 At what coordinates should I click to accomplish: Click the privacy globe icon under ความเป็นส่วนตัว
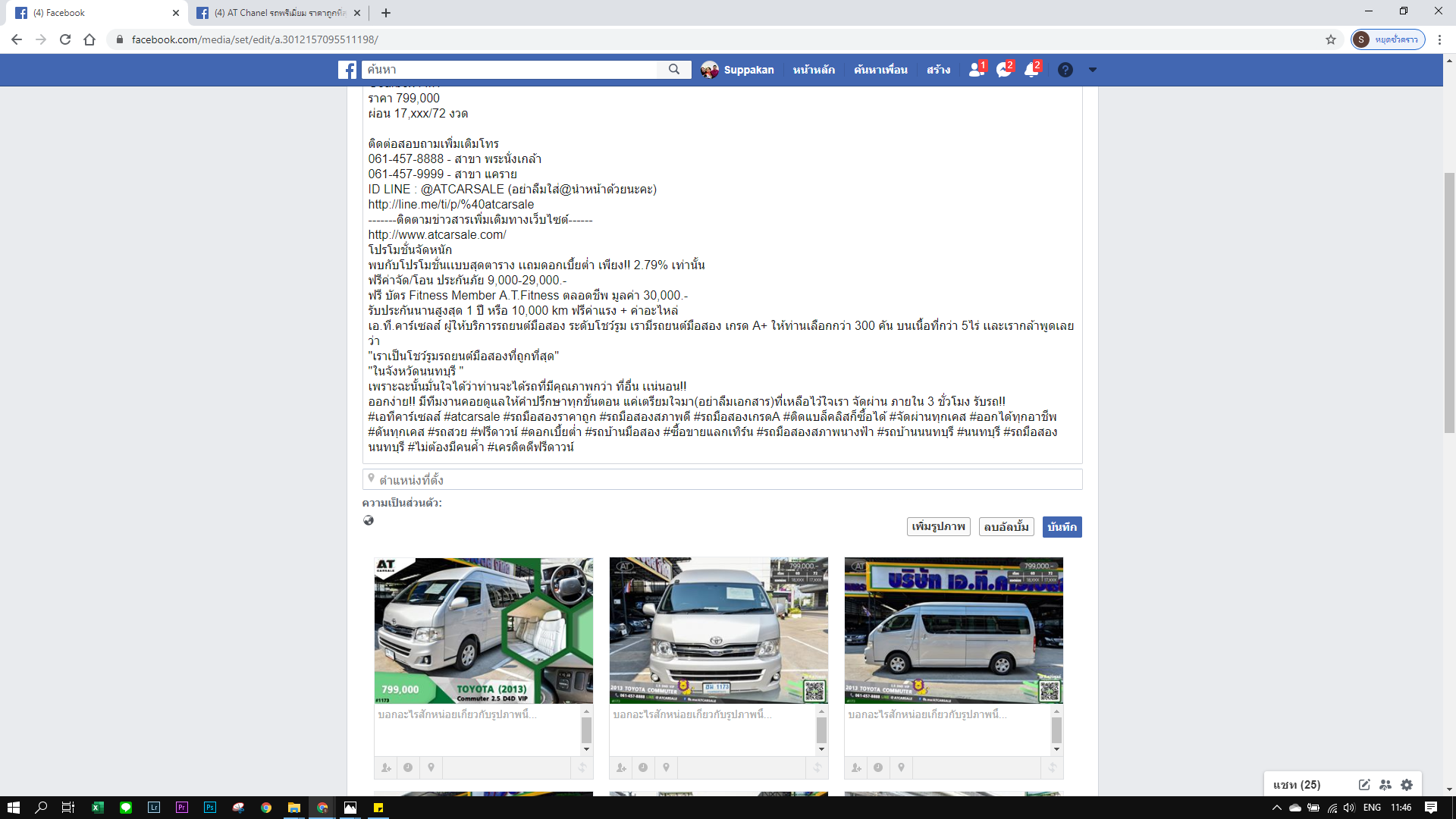(369, 520)
